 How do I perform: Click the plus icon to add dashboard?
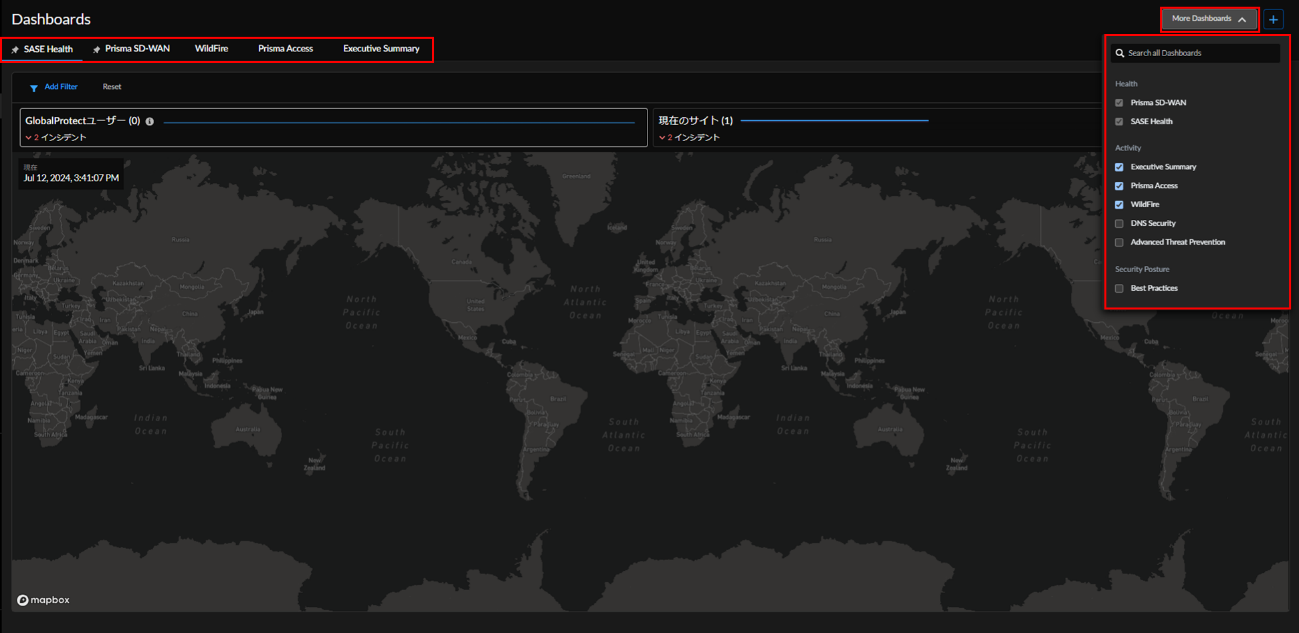pos(1273,19)
